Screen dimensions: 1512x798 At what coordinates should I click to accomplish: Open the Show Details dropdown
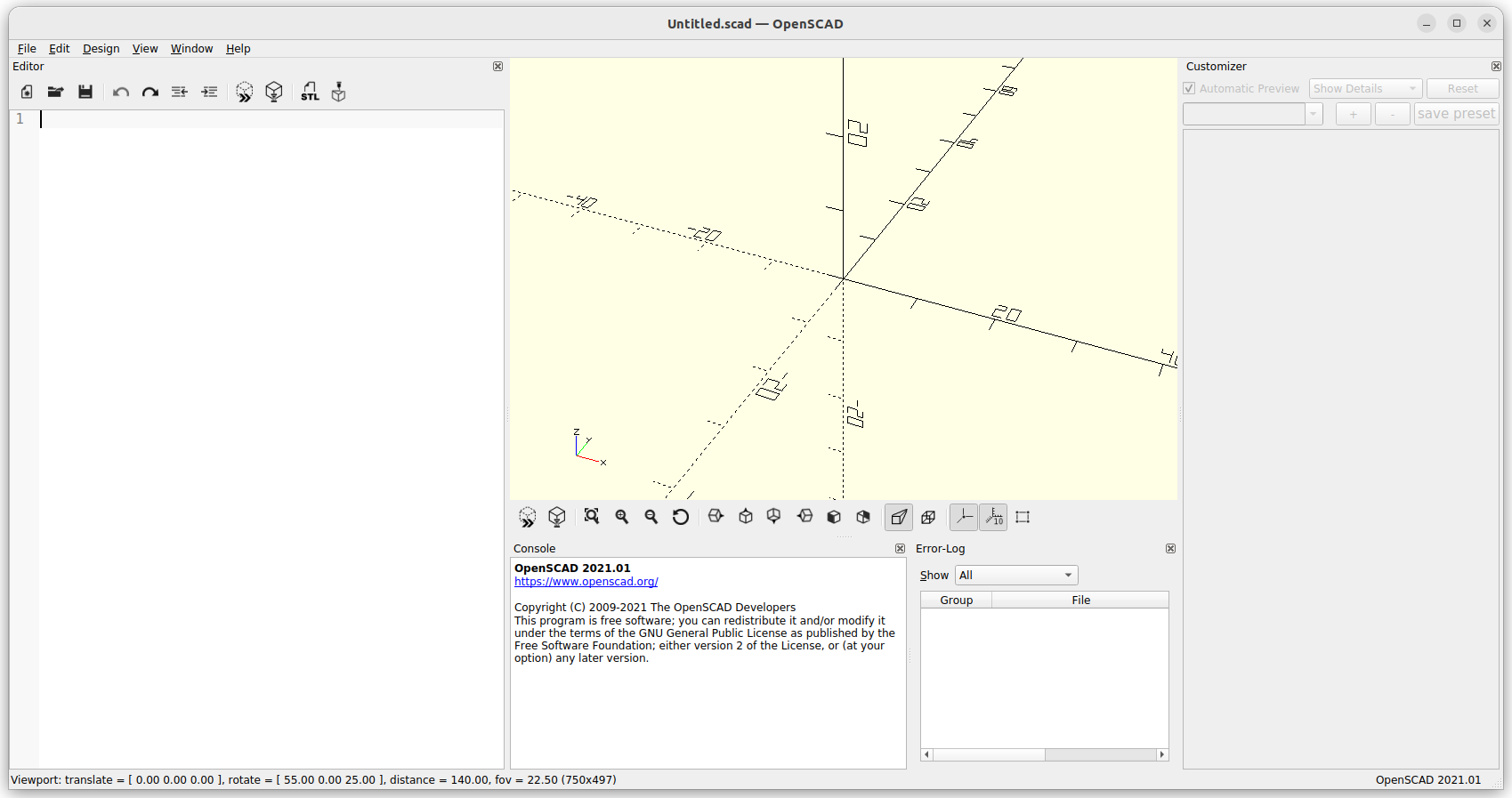[1365, 89]
